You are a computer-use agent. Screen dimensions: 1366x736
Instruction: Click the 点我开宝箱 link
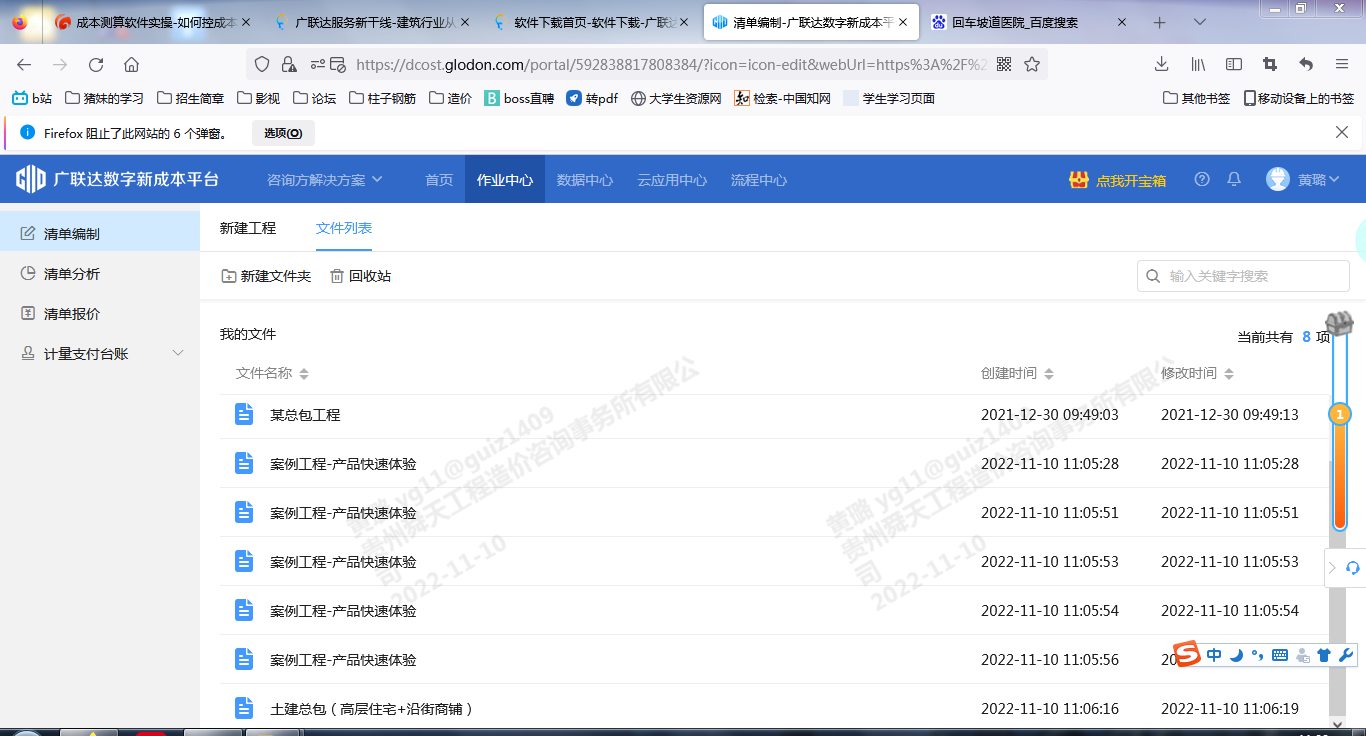click(1131, 181)
